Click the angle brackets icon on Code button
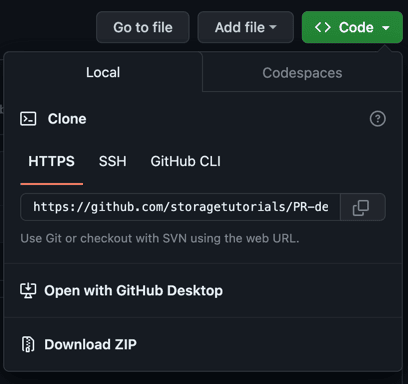Screen dimensions: 408x384 (323, 27)
